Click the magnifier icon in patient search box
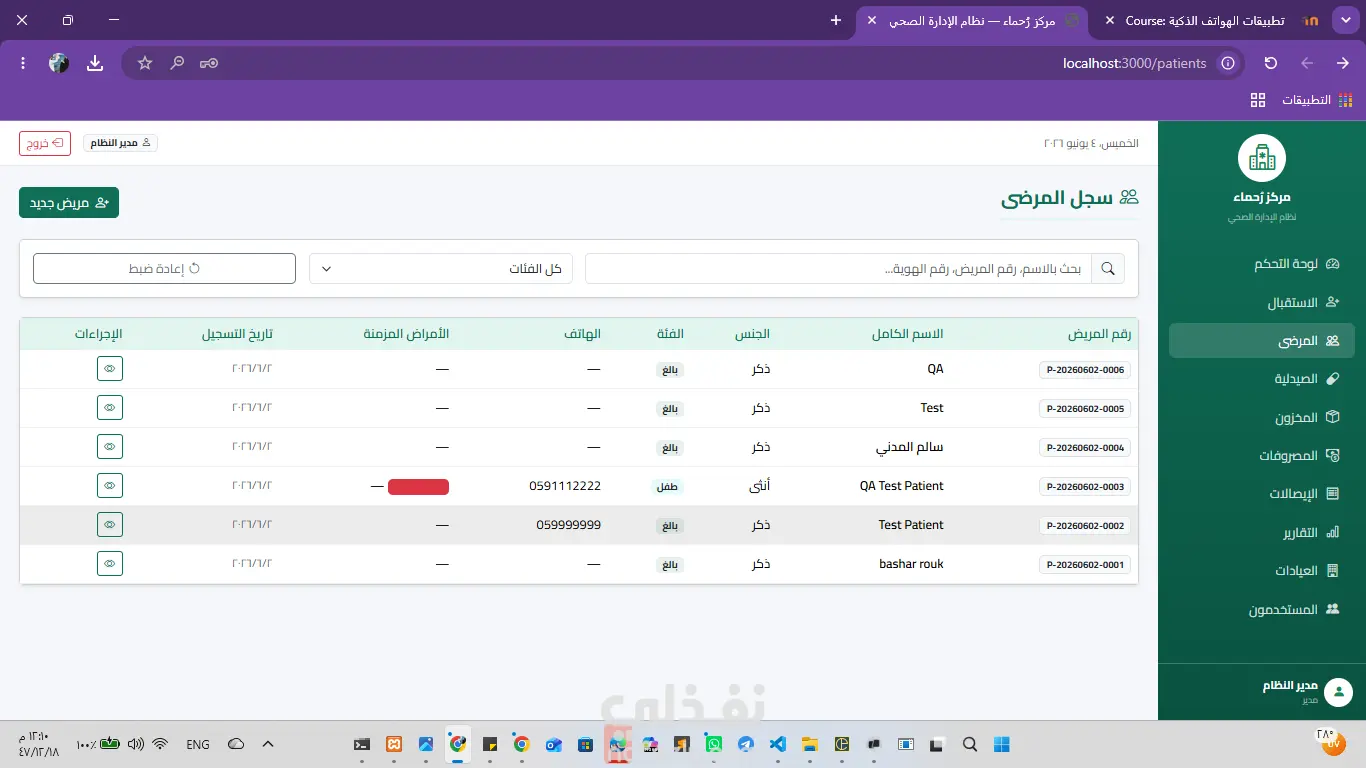 coord(1108,269)
